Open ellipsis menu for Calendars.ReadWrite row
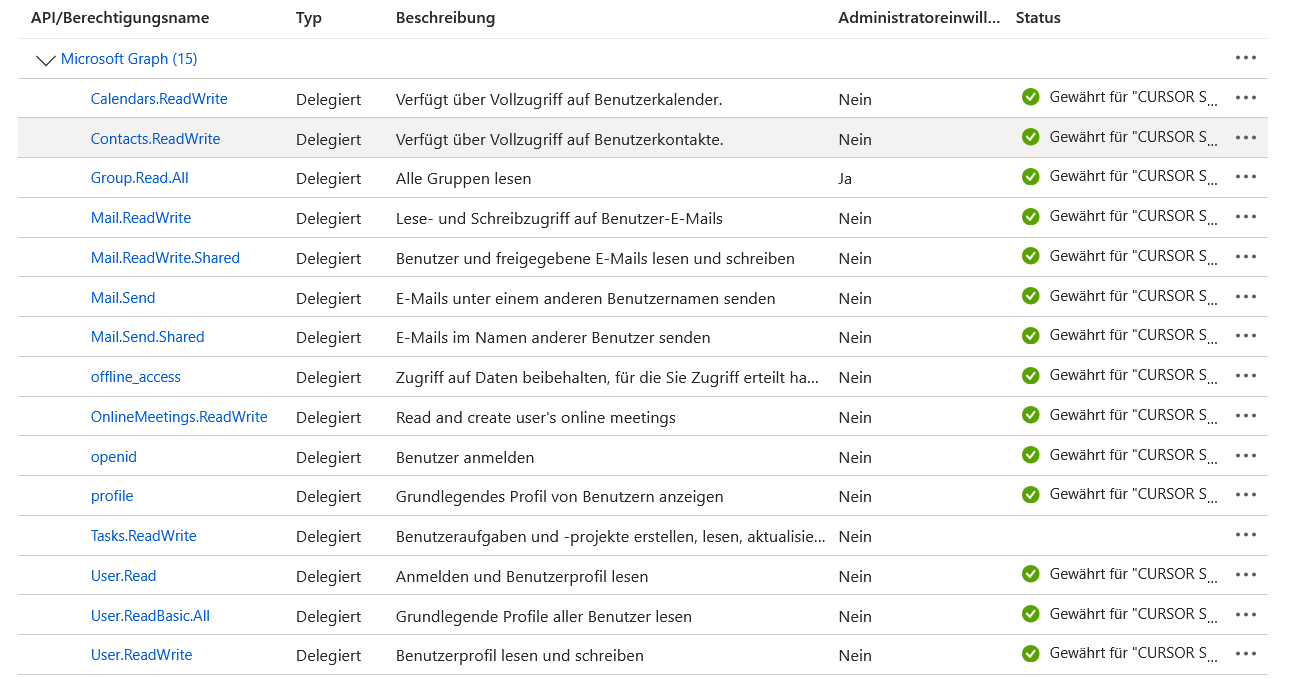Screen dimensions: 1296x678 click(1245, 97)
